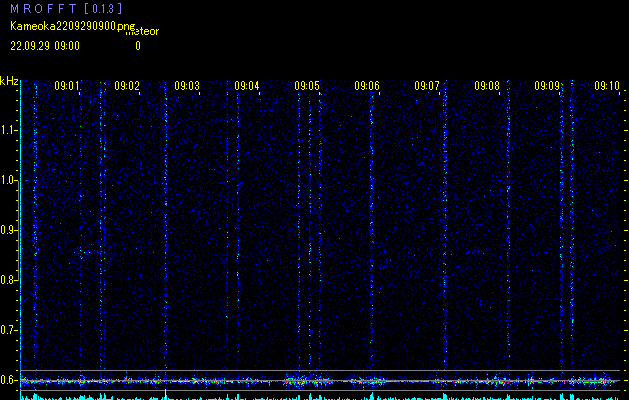The height and width of the screenshot is (400, 629).
Task: Click the MROFFT [0.1.3] title text
Action: point(66,8)
